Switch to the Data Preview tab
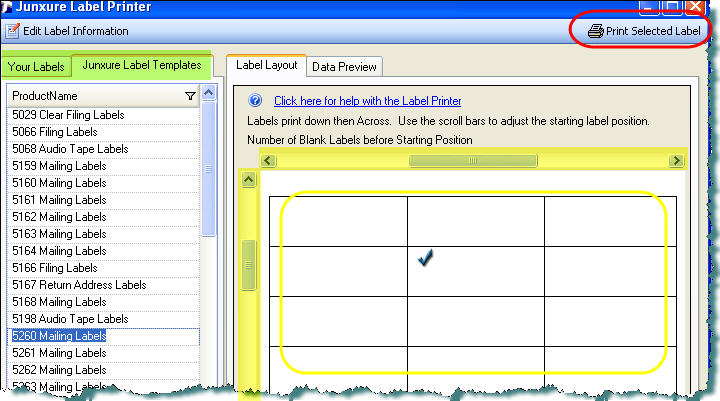Screen dimensions: 720x401 [344, 67]
